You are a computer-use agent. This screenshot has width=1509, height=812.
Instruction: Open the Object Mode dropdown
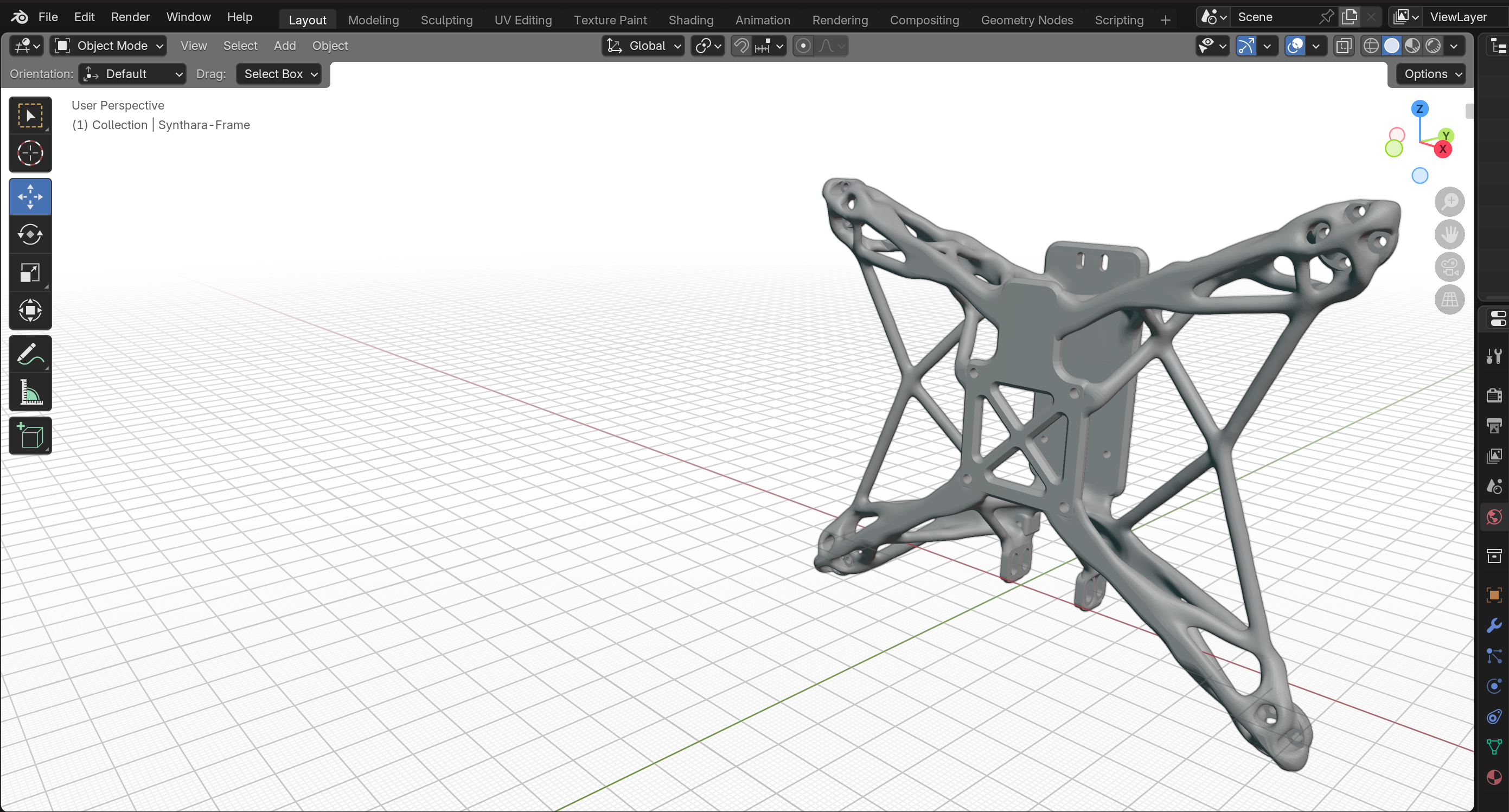(x=108, y=46)
